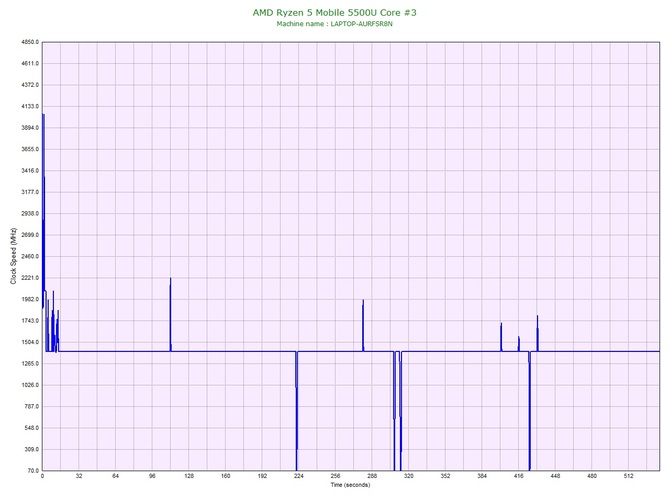Click the 2938.0 y-axis value
This screenshot has height=502, width=670.
[x=29, y=214]
